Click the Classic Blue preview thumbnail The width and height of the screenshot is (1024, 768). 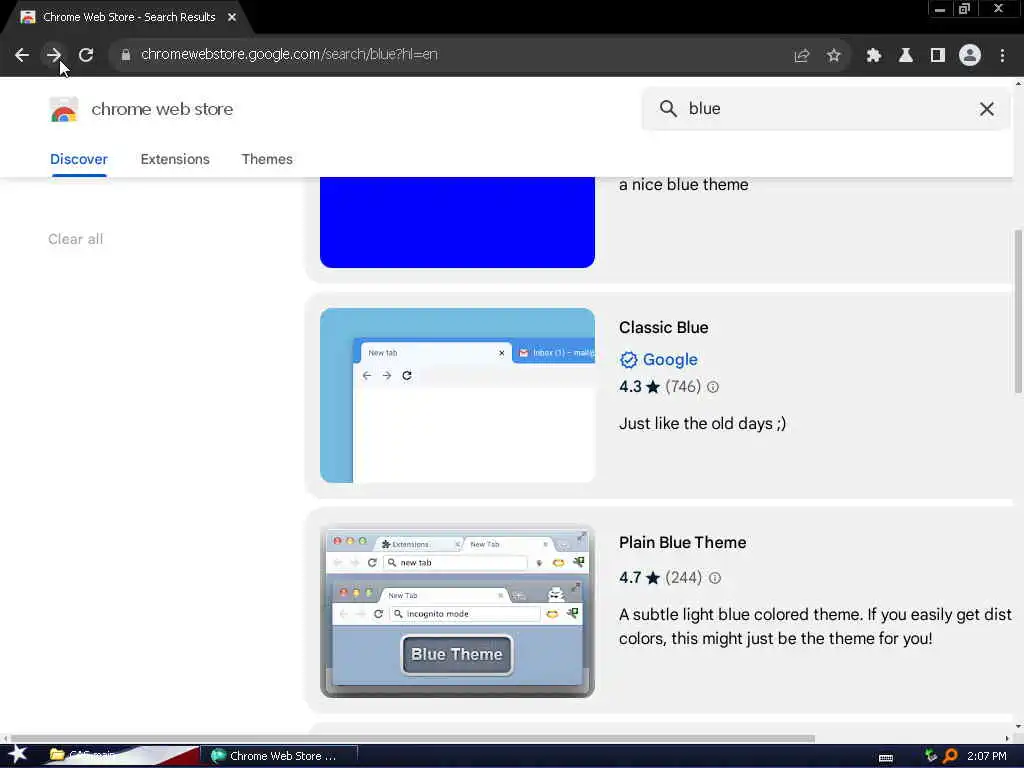pyautogui.click(x=457, y=395)
